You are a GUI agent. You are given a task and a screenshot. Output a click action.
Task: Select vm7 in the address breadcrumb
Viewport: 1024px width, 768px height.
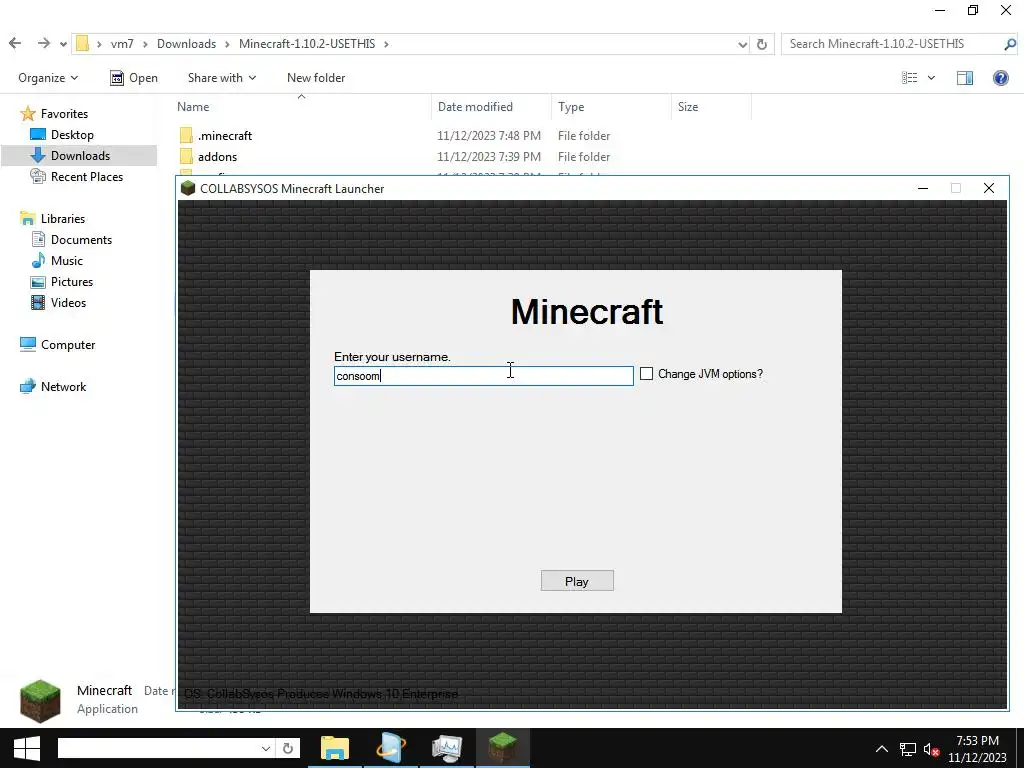coord(122,44)
